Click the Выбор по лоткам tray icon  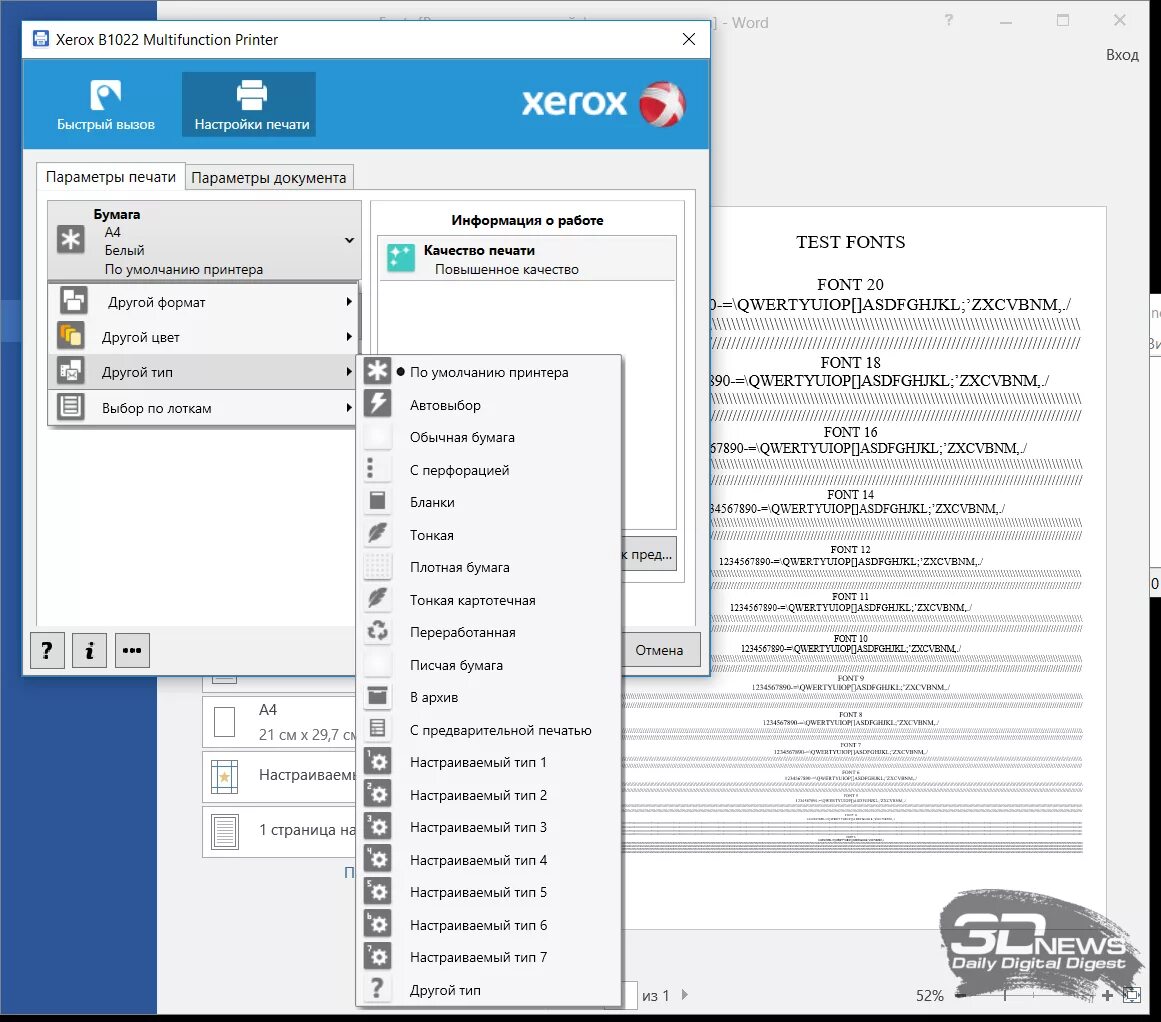click(x=71, y=406)
